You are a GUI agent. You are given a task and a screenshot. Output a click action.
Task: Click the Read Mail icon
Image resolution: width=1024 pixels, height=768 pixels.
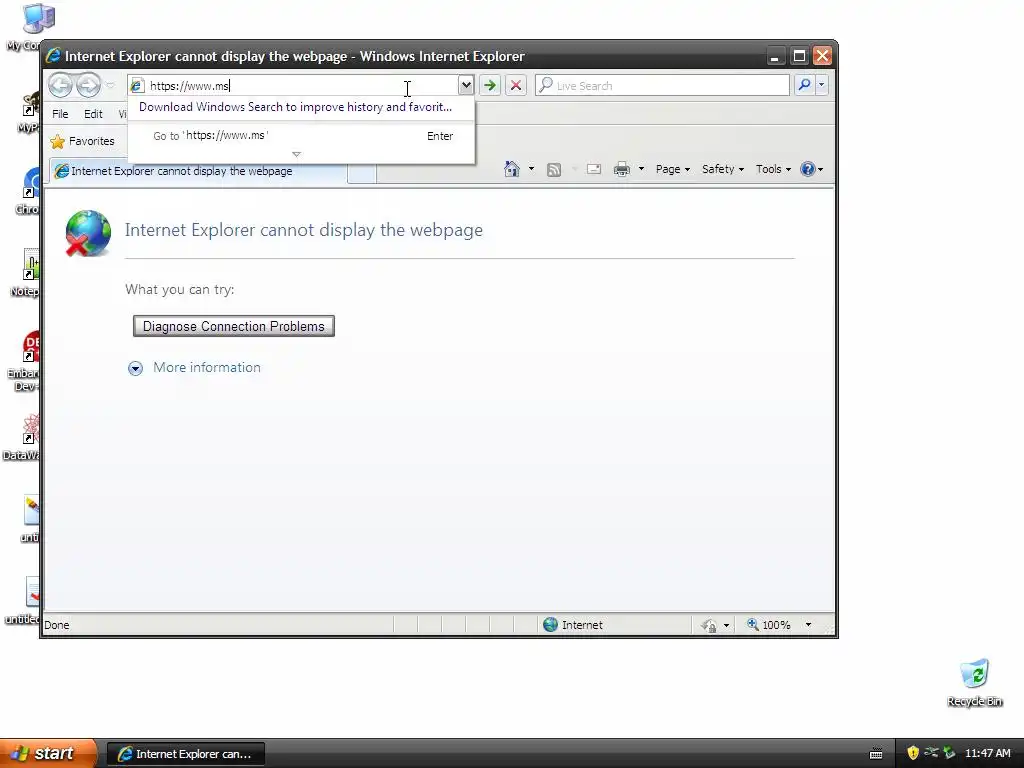tap(594, 169)
